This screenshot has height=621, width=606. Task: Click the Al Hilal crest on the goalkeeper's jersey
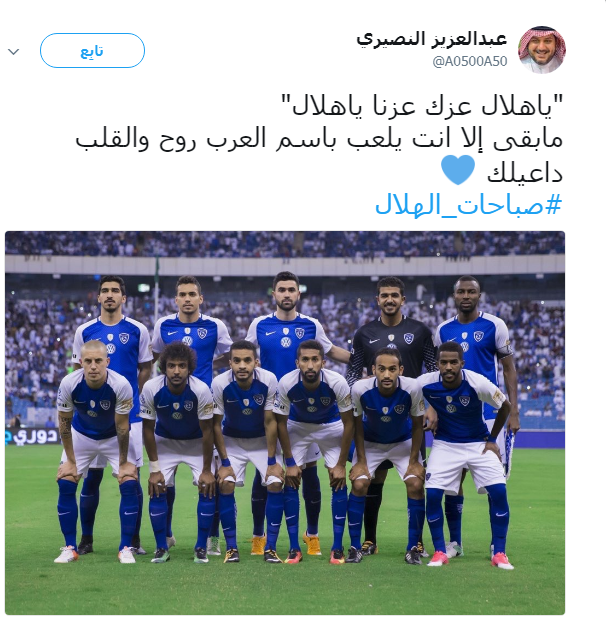[x=408, y=338]
